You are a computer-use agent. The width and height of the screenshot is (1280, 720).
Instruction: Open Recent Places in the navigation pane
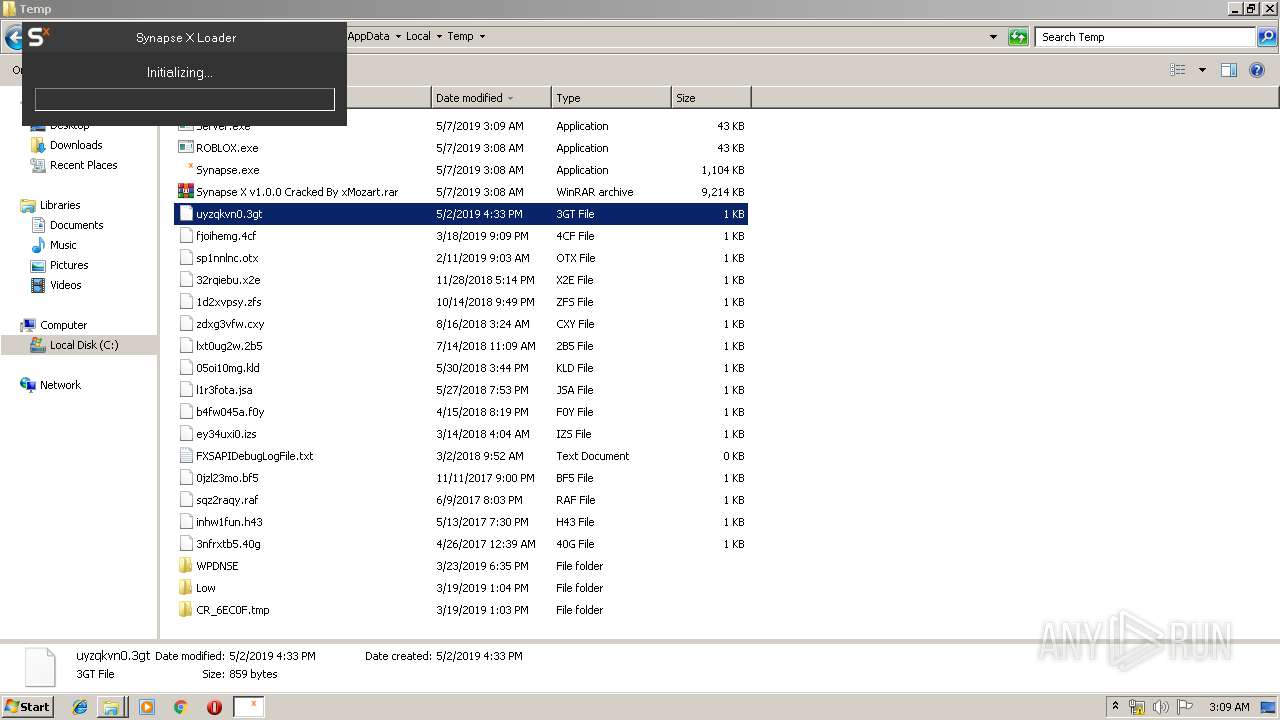tap(83, 165)
